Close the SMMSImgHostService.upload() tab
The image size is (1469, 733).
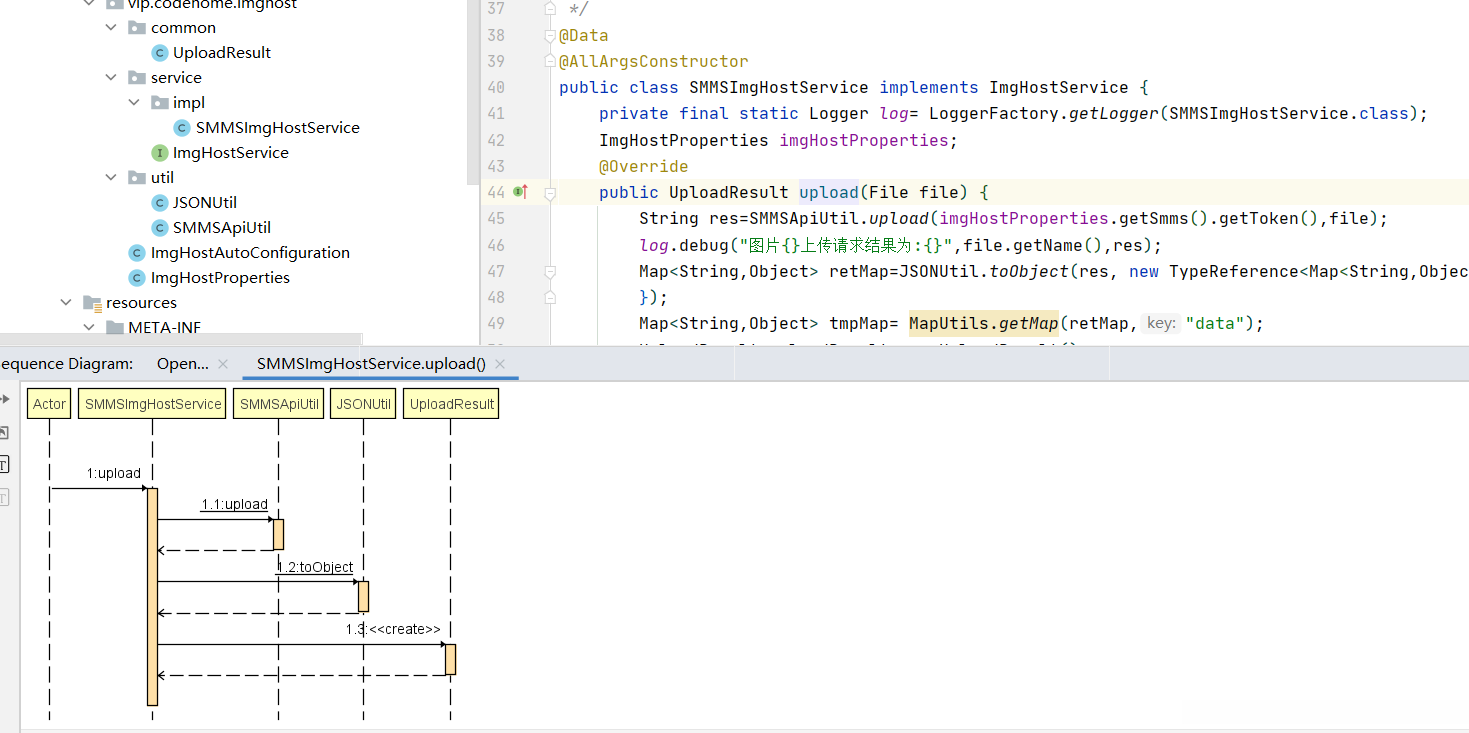[500, 364]
